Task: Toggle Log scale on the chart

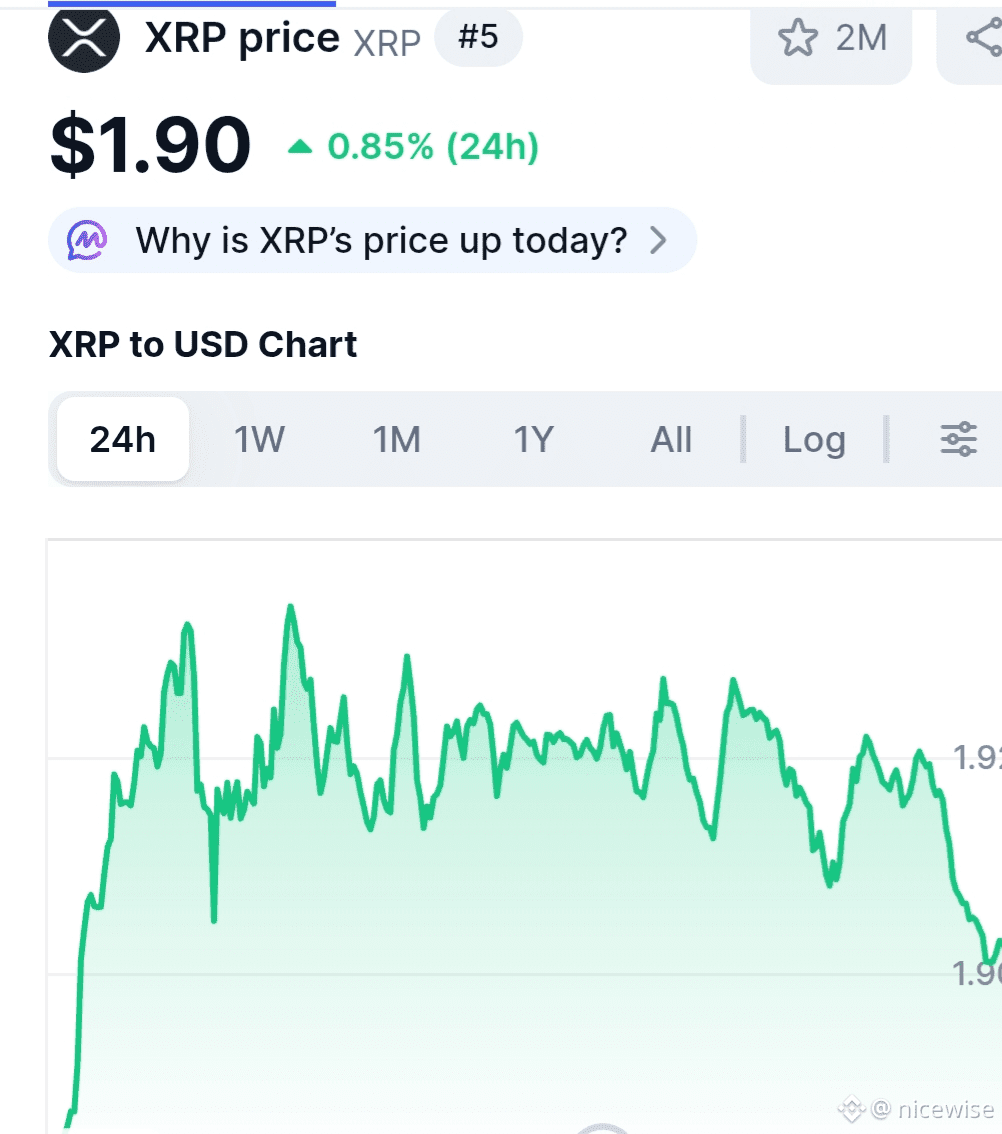Action: pos(814,439)
